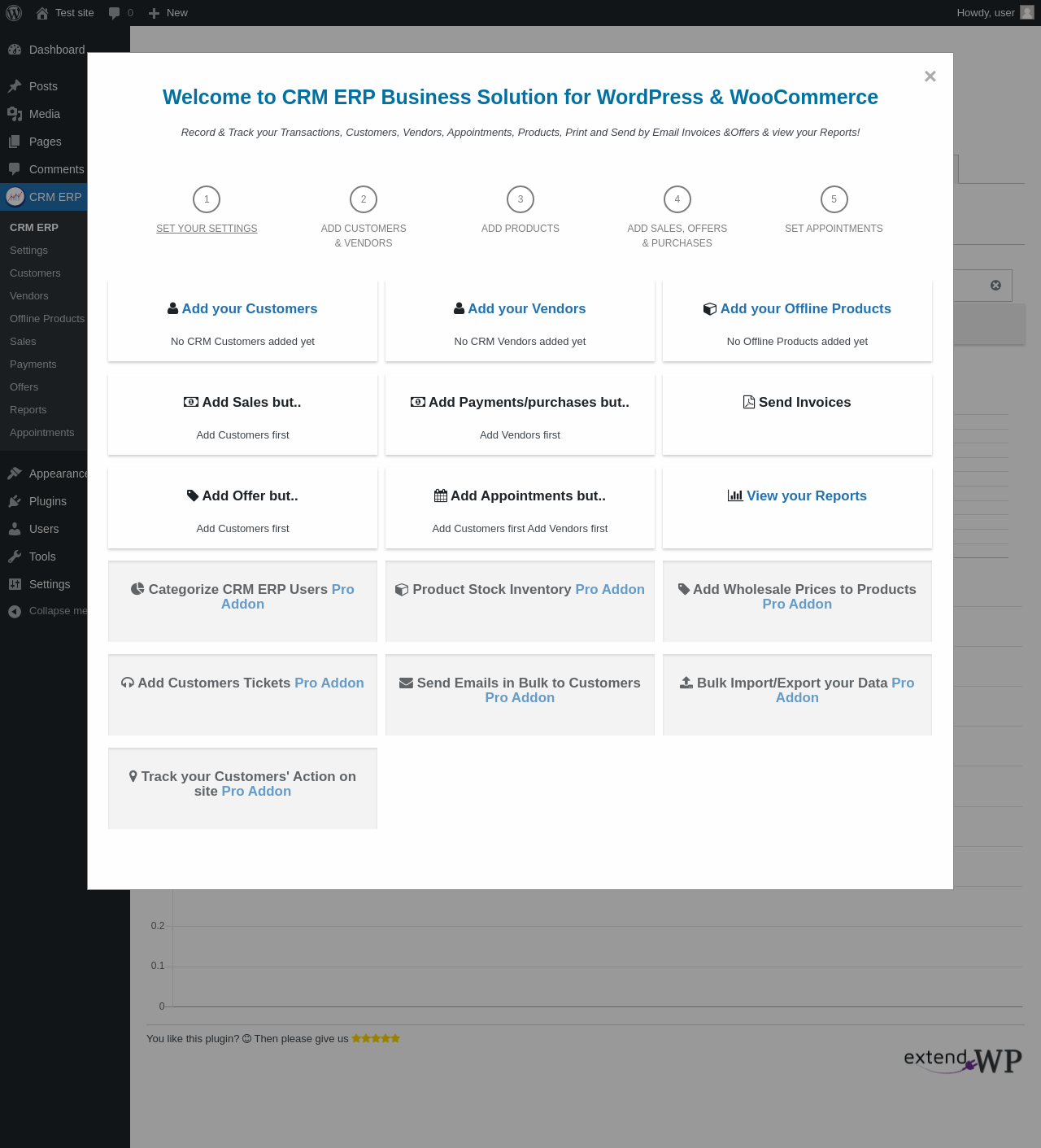The image size is (1041, 1148).
Task: Click the Tools wrench icon
Action: point(15,557)
